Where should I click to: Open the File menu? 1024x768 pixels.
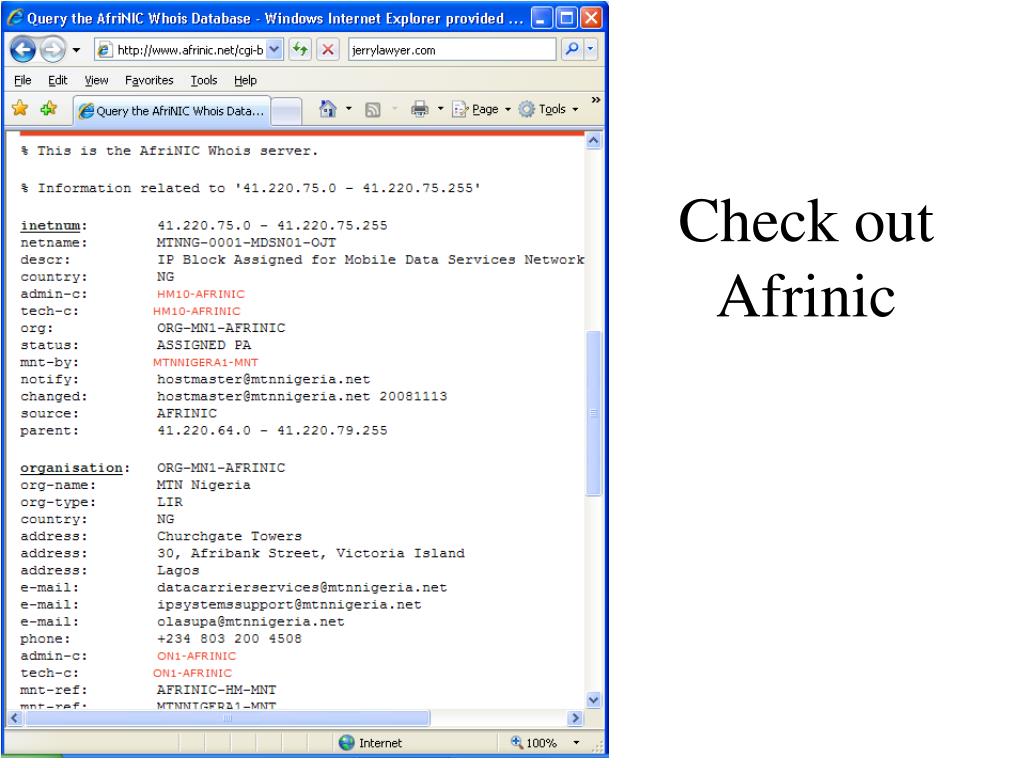click(x=23, y=80)
